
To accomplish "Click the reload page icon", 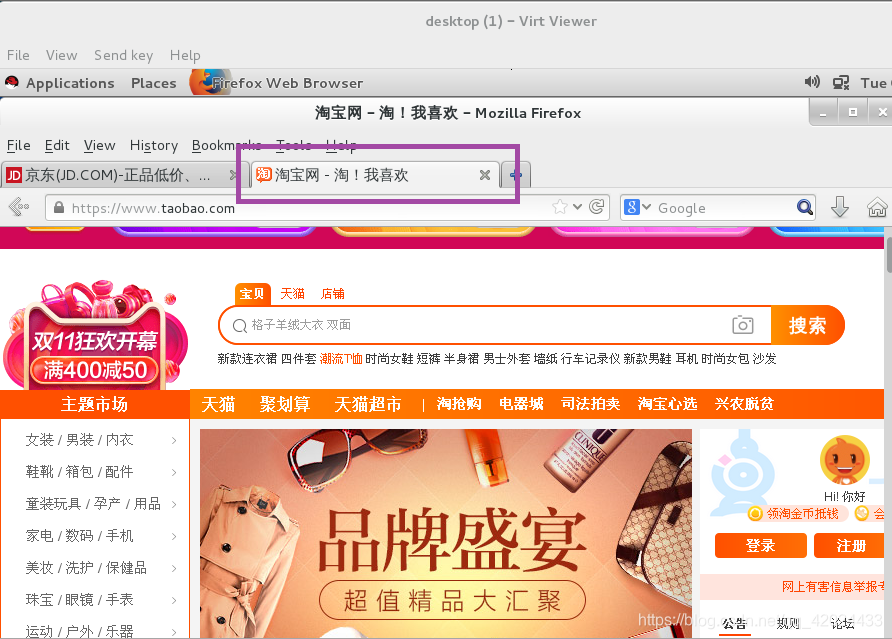I will [596, 207].
